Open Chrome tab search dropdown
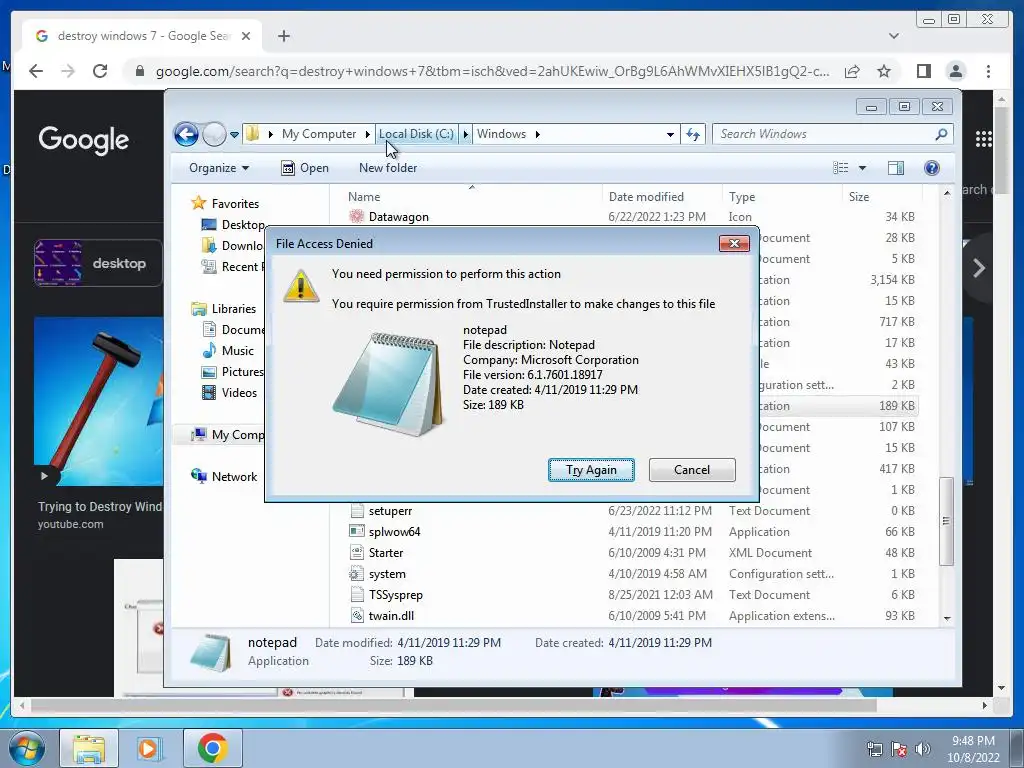This screenshot has width=1024, height=768. click(x=894, y=36)
